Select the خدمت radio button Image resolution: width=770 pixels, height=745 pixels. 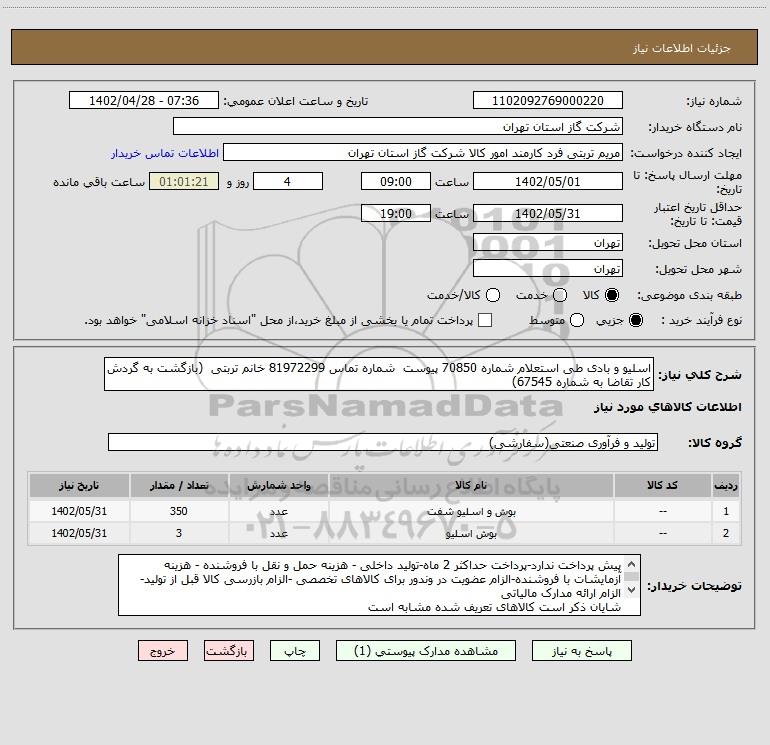point(560,295)
